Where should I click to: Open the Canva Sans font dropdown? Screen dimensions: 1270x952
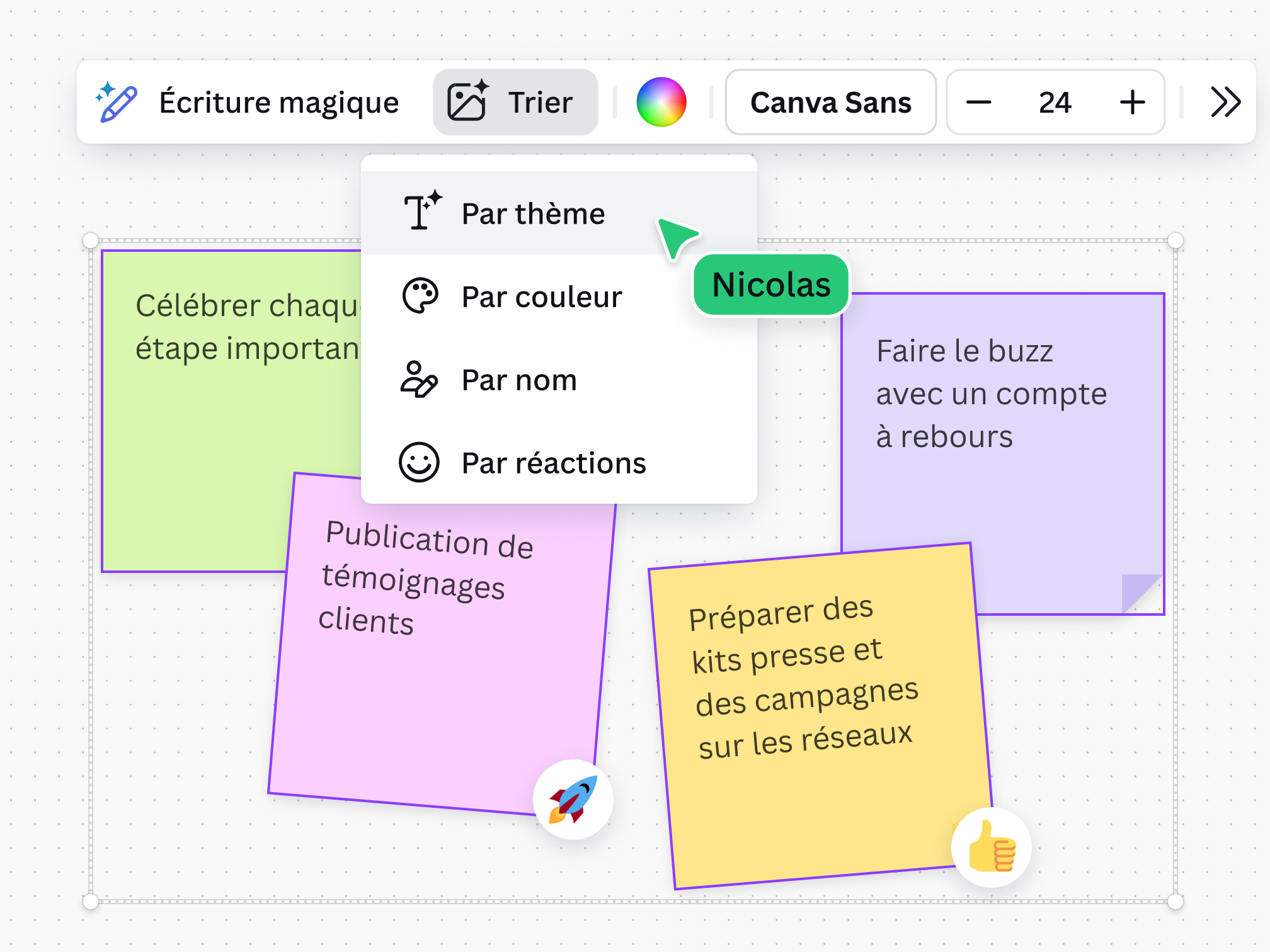click(x=830, y=102)
